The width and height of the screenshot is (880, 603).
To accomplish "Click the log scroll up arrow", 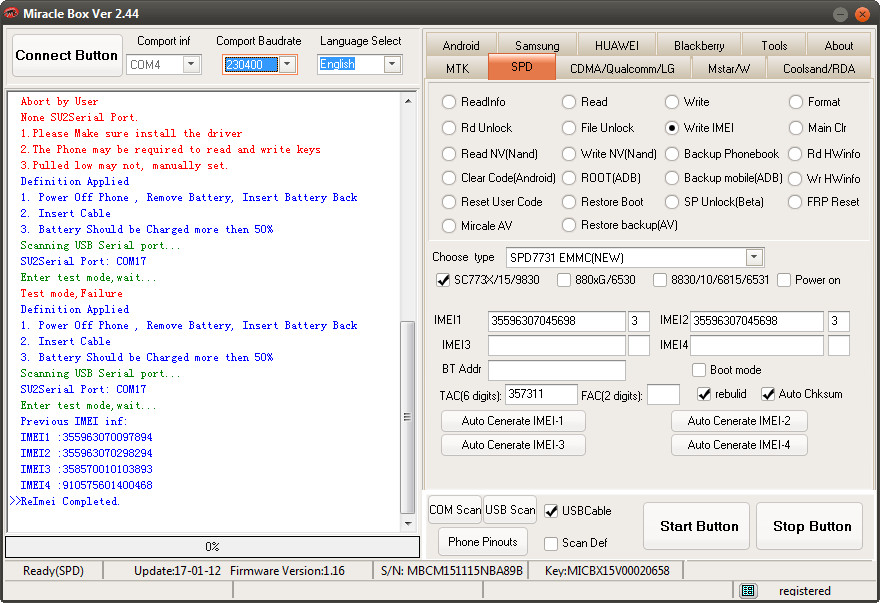I will (408, 102).
